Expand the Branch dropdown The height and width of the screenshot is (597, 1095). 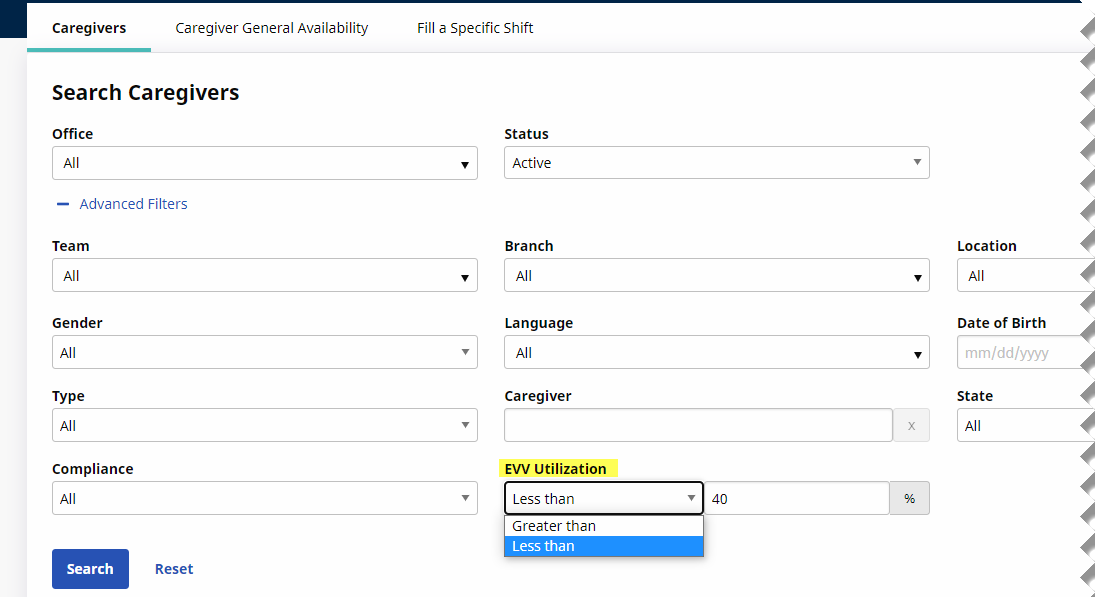pos(716,276)
